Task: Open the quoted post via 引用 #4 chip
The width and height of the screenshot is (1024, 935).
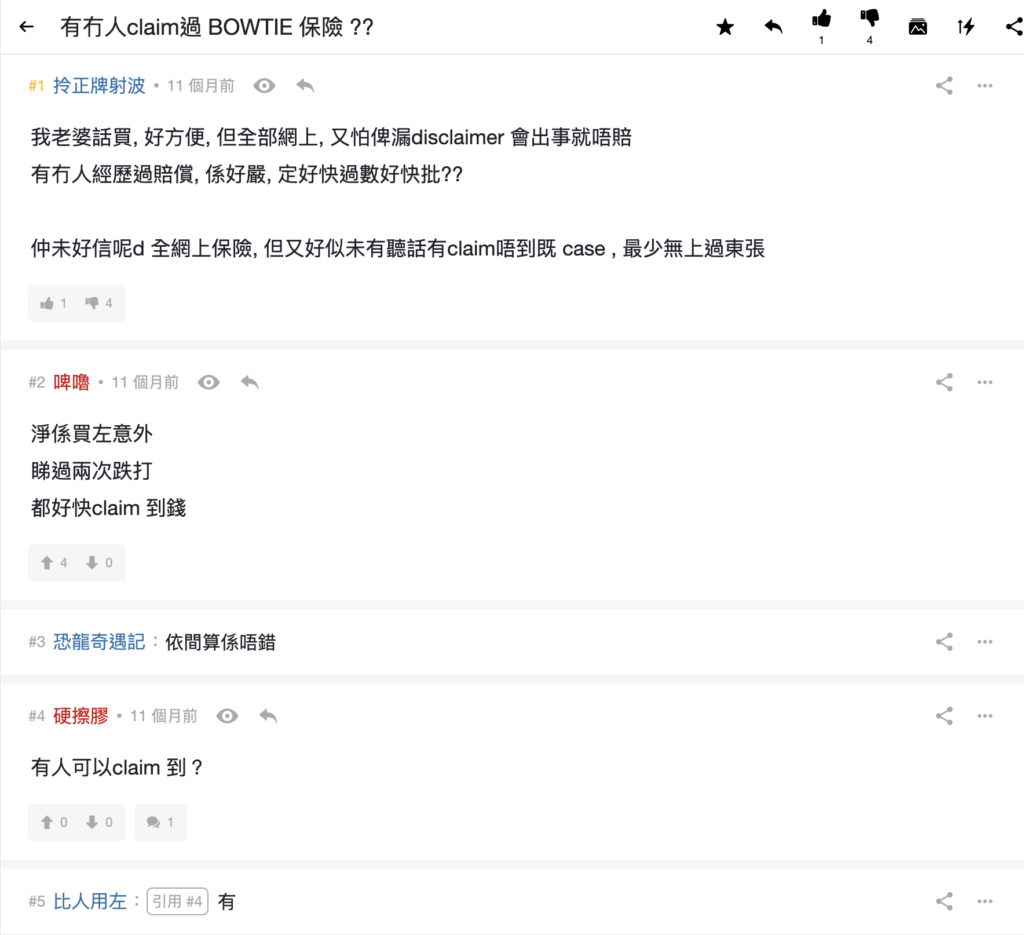Action: 176,901
